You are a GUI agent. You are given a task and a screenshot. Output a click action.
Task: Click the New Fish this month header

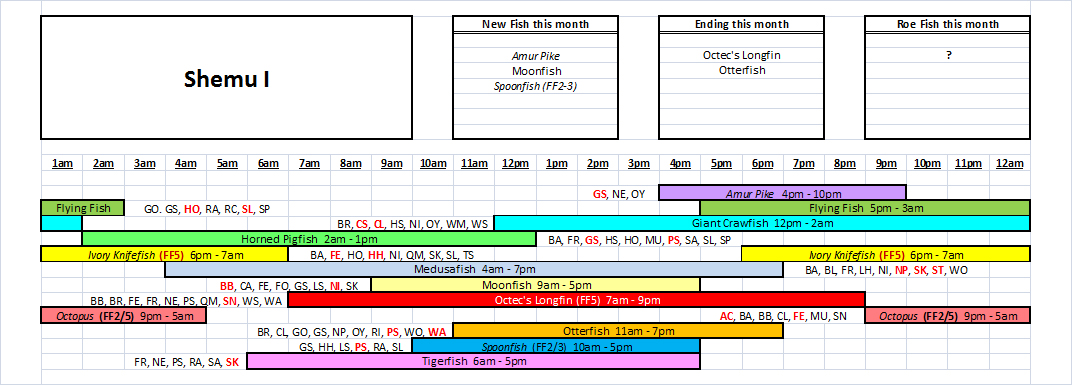pyautogui.click(x=535, y=25)
